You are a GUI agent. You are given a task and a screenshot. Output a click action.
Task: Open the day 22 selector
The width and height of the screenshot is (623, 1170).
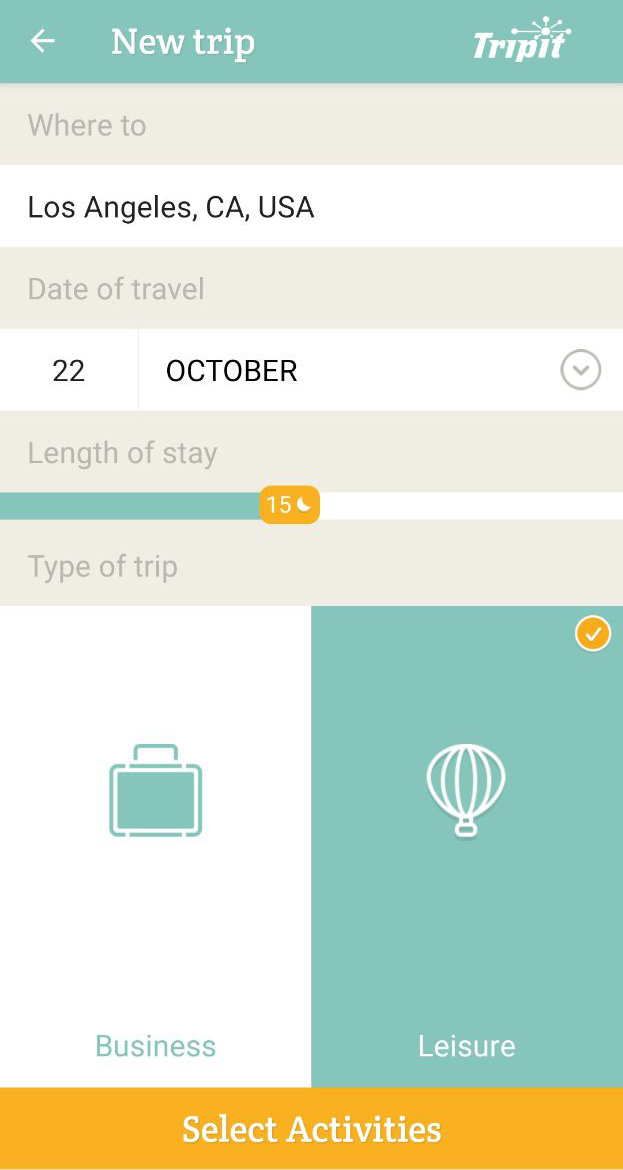(69, 371)
